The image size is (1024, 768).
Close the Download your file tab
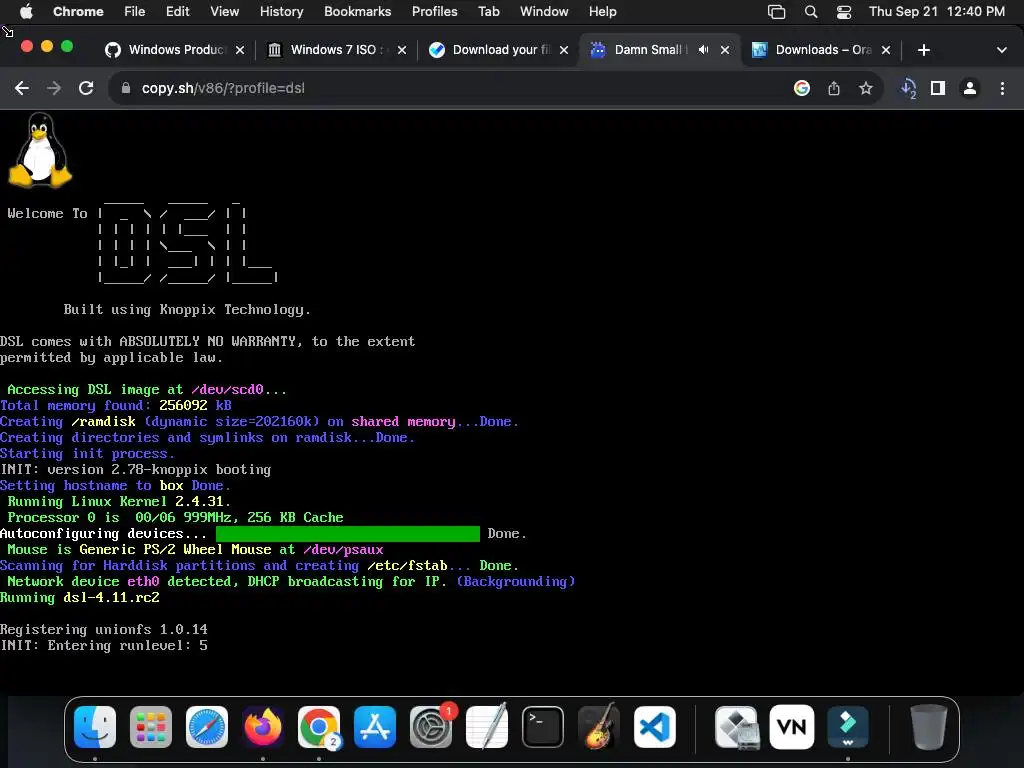point(564,50)
